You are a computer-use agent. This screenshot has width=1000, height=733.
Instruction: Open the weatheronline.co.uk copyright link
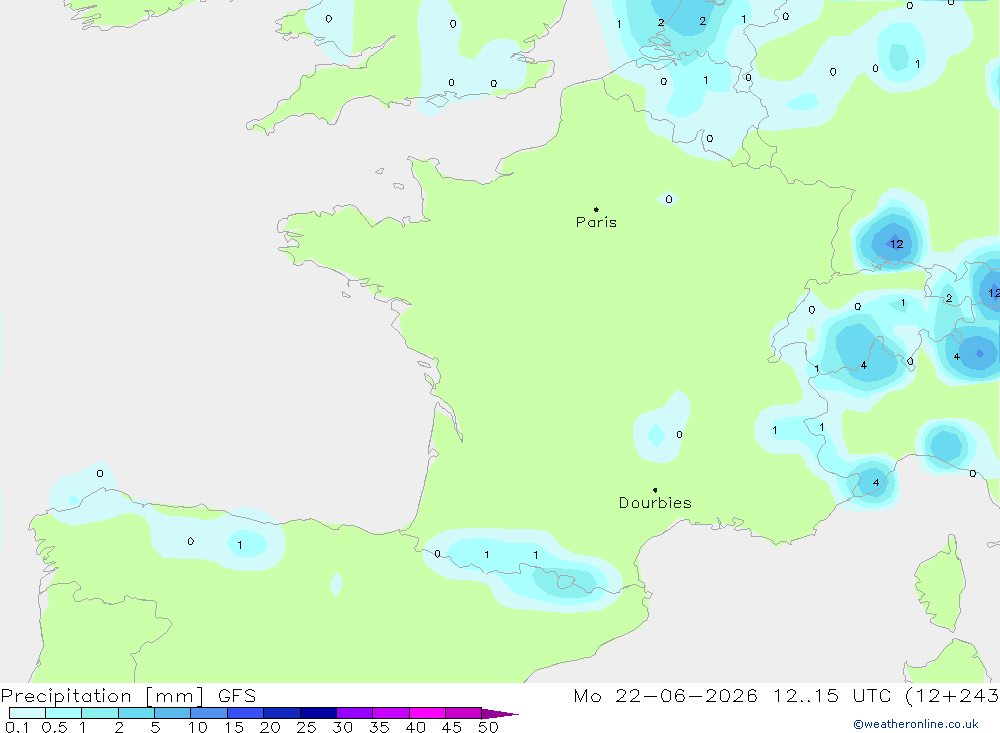(x=916, y=724)
